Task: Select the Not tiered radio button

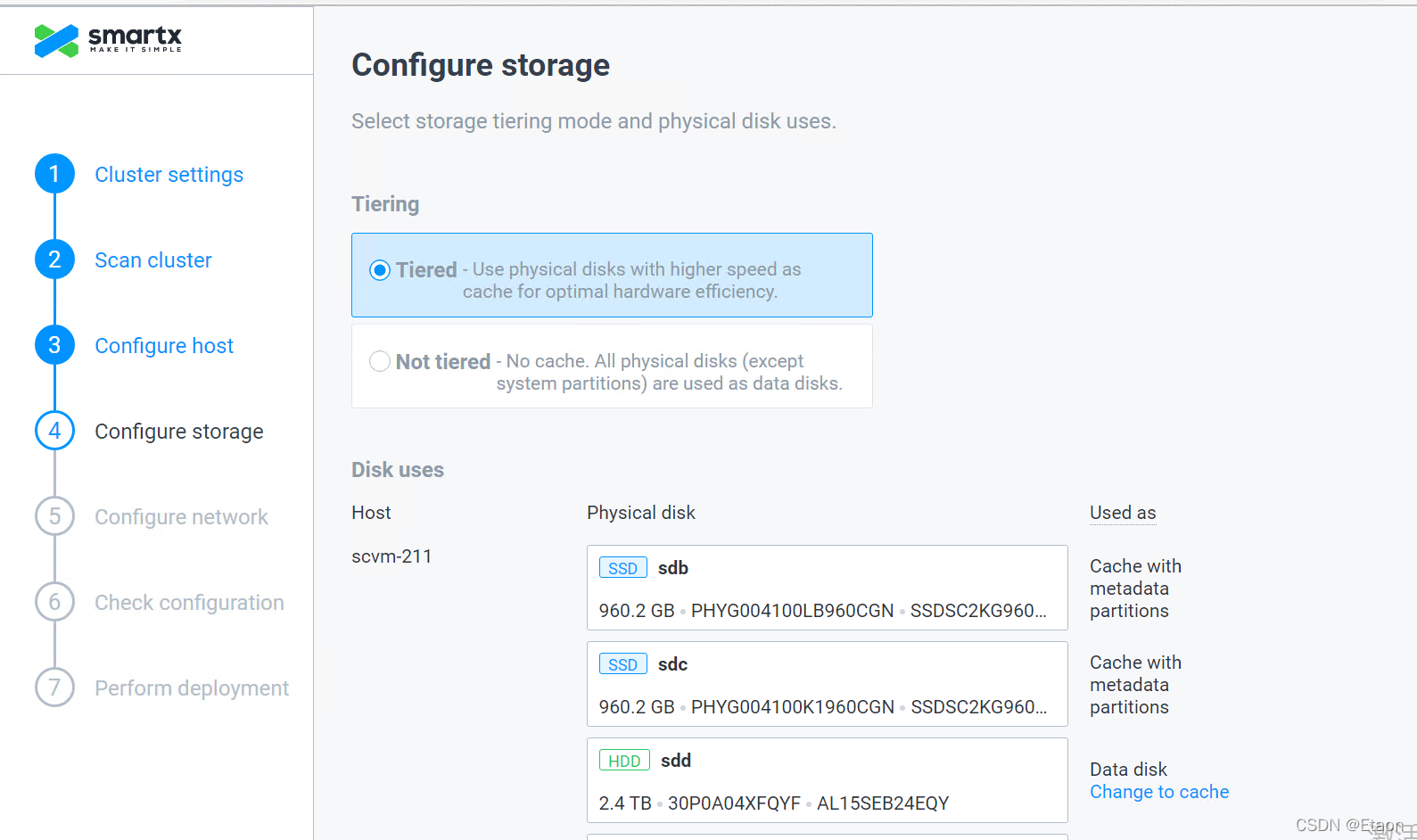Action: point(380,361)
